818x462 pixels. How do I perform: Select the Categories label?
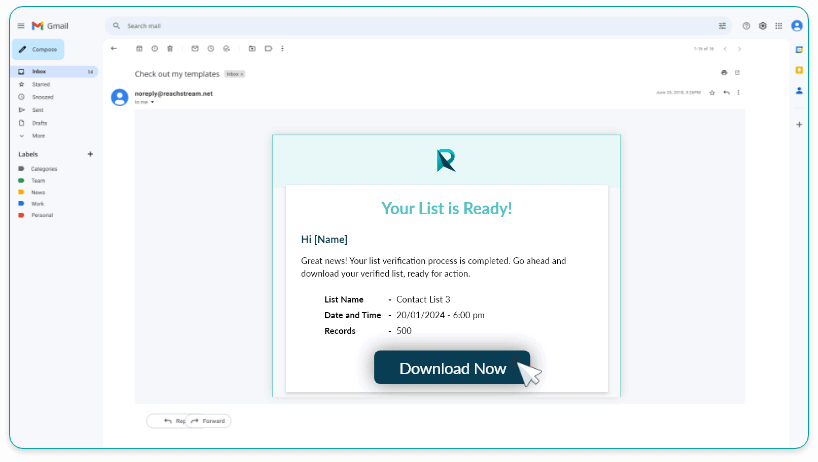(x=44, y=169)
